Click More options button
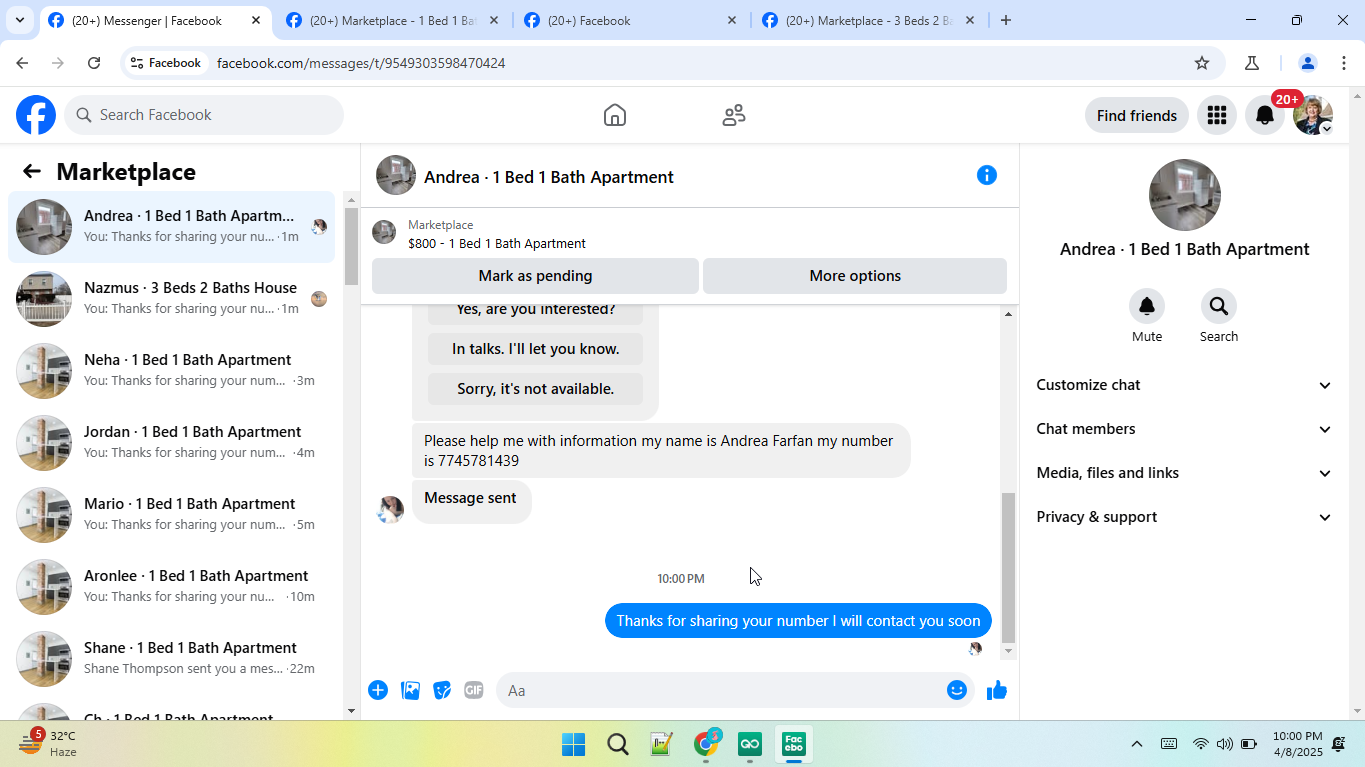The height and width of the screenshot is (767, 1365). point(855,276)
